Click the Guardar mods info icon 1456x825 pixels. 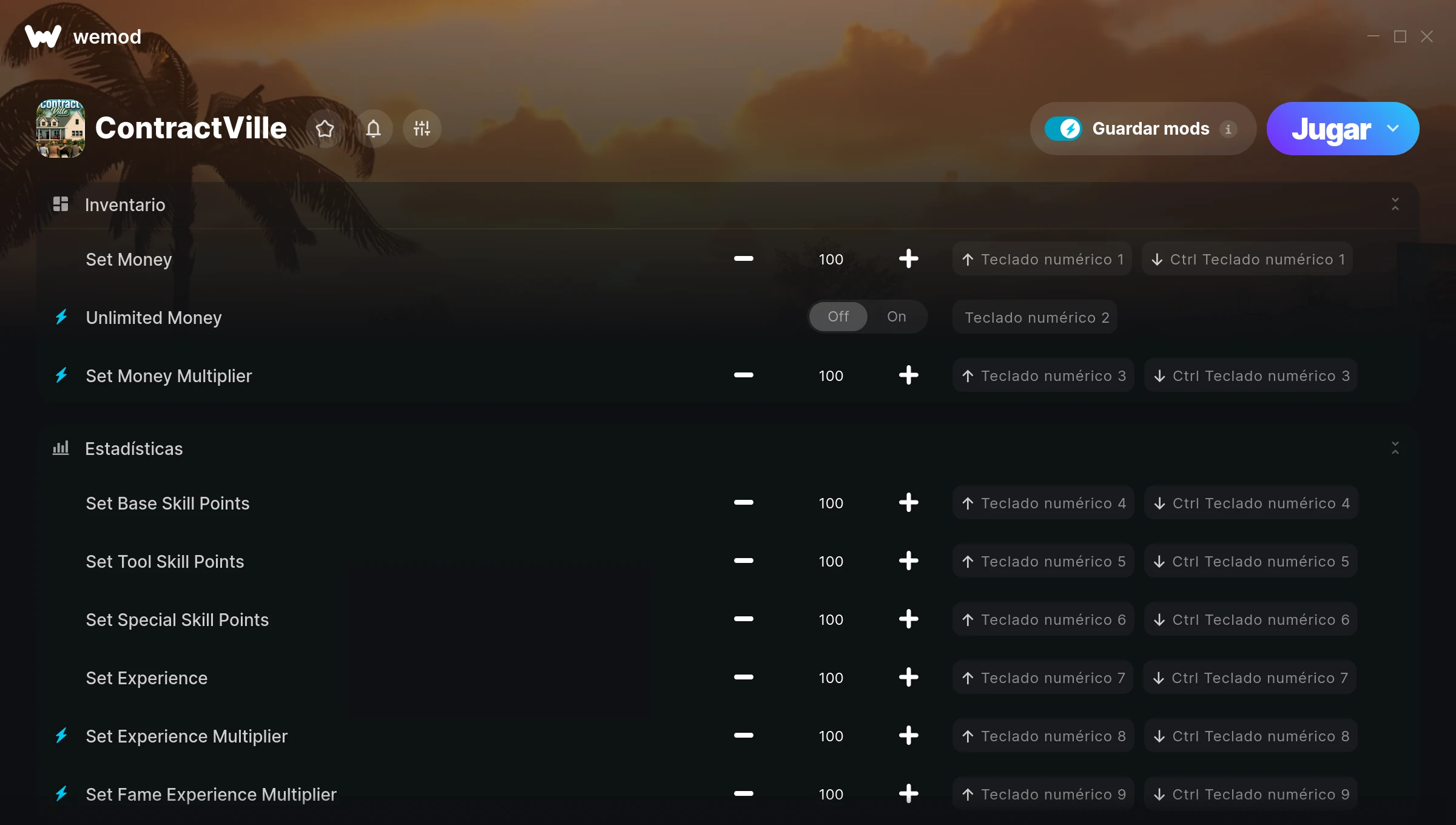coord(1228,129)
